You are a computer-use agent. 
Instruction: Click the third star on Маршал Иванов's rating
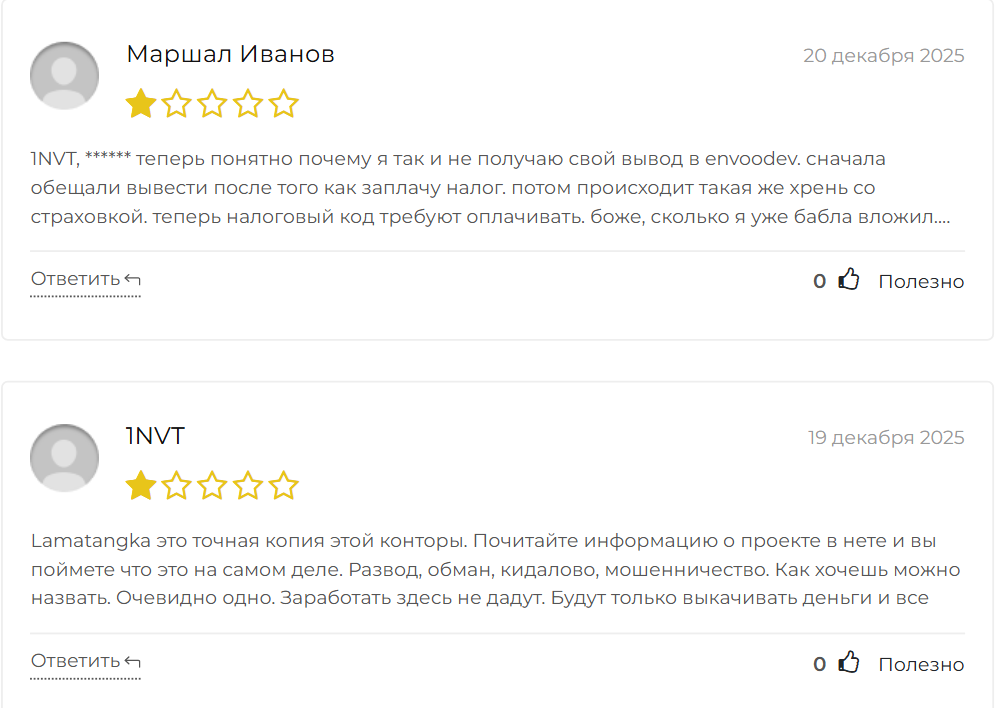point(212,104)
